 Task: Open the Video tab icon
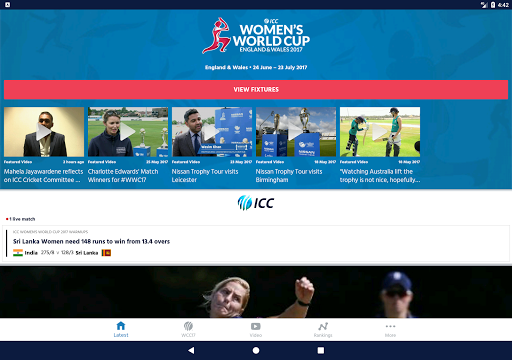256,326
